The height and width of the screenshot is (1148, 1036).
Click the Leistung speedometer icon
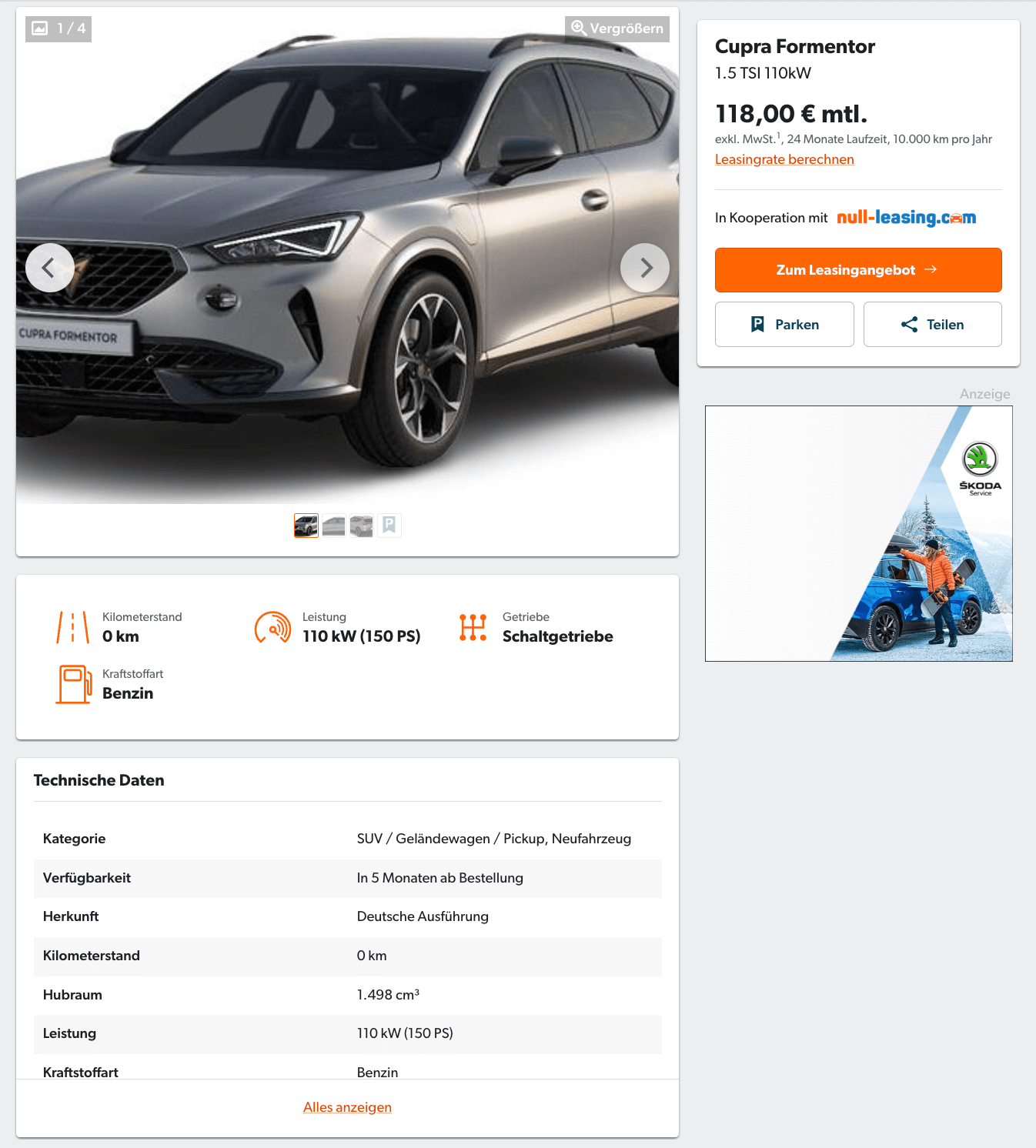coord(273,627)
